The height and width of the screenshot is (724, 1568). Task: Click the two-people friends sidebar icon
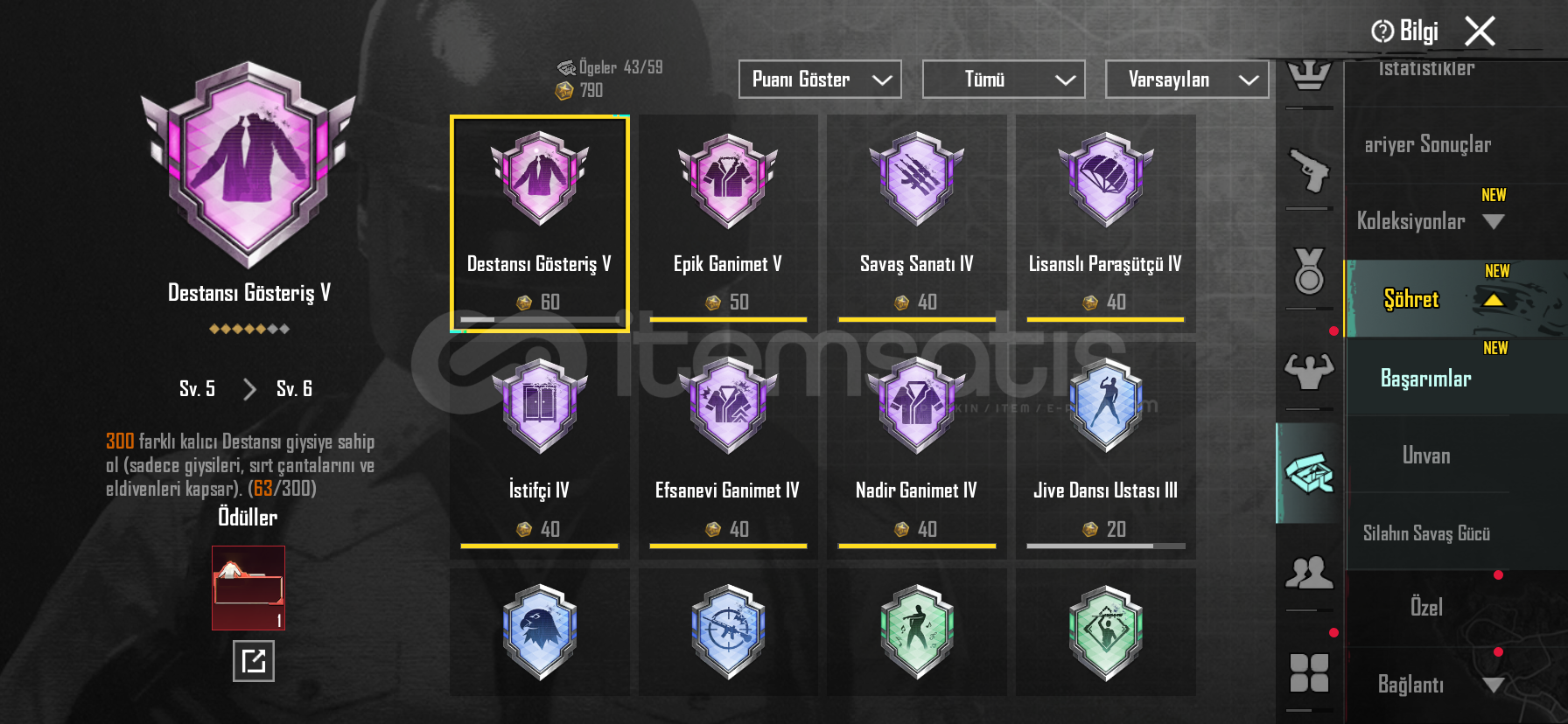coord(1309,573)
